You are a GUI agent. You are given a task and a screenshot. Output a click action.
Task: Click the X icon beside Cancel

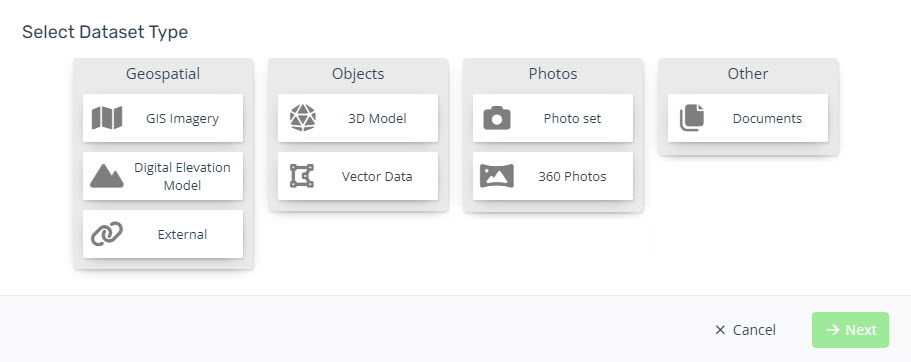[x=720, y=330]
